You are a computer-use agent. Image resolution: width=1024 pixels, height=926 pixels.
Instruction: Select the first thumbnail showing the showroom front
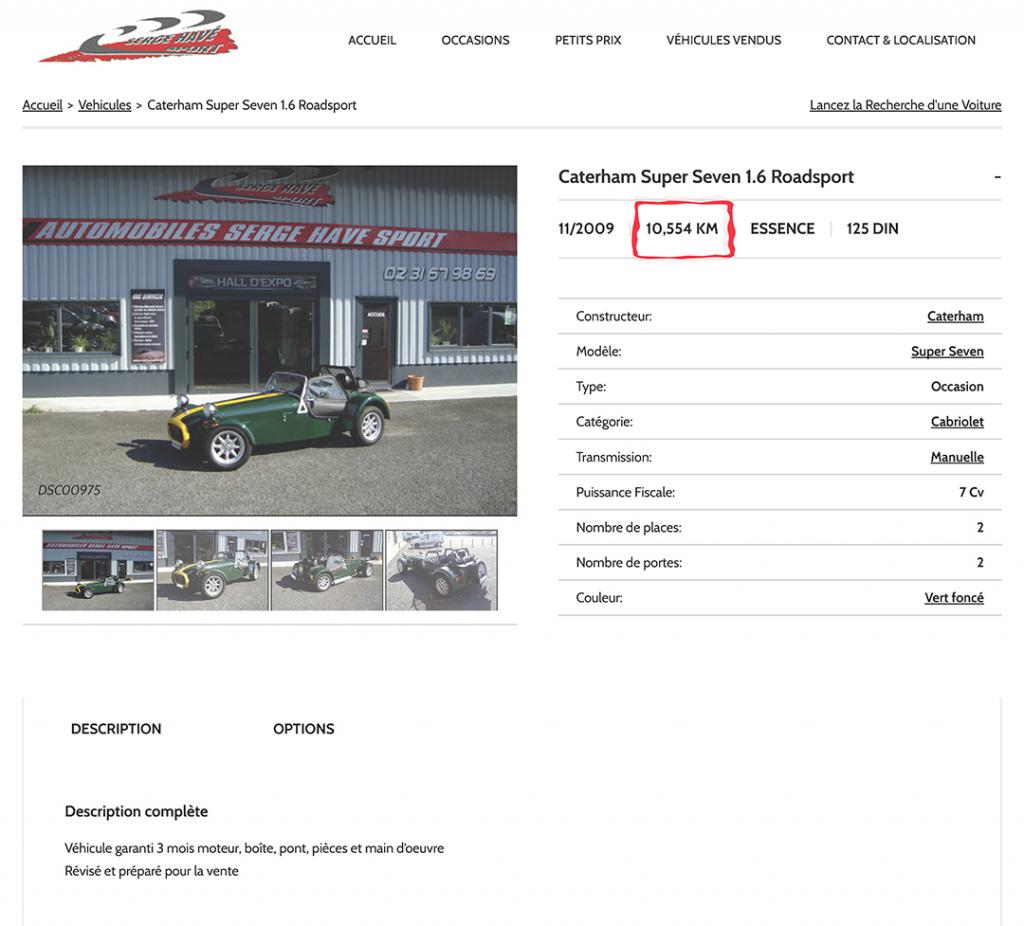click(x=98, y=570)
